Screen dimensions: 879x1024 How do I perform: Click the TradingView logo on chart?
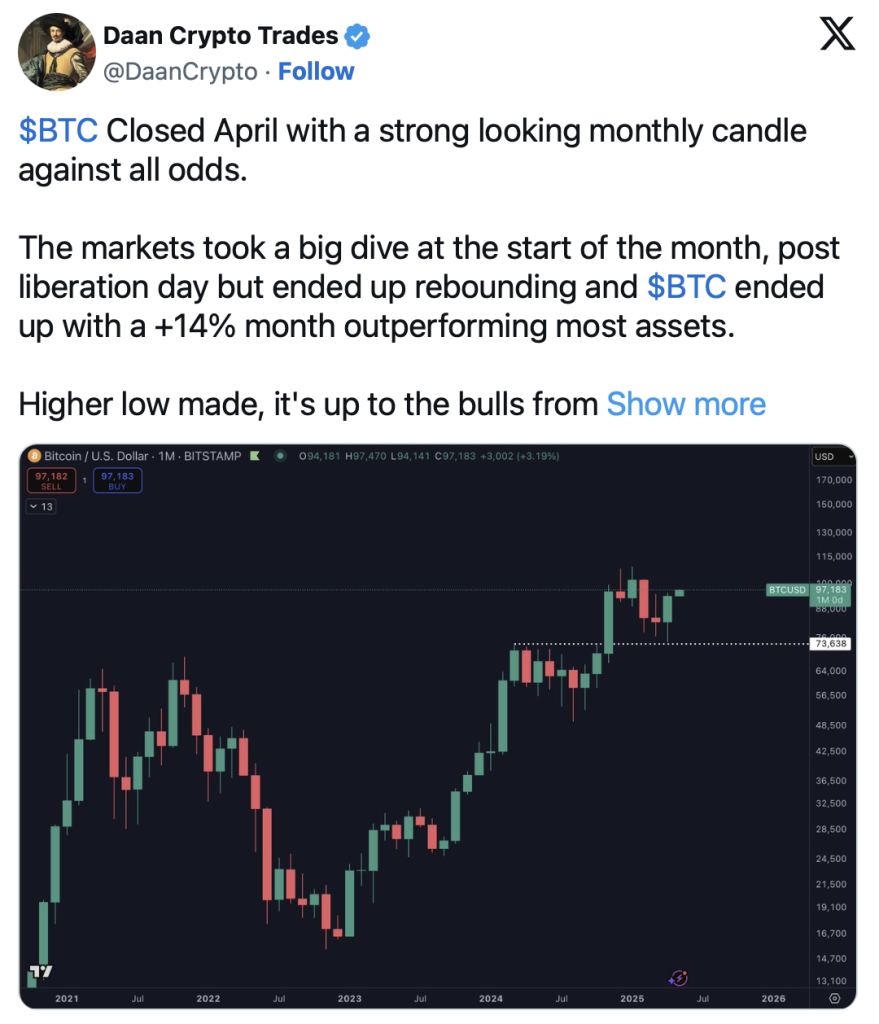pyautogui.click(x=40, y=972)
